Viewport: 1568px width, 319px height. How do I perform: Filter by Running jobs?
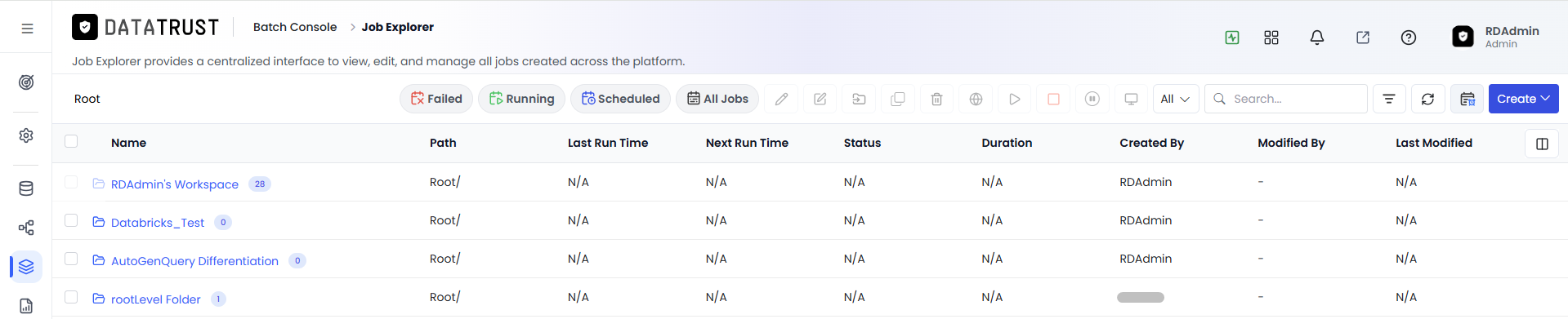pos(521,99)
